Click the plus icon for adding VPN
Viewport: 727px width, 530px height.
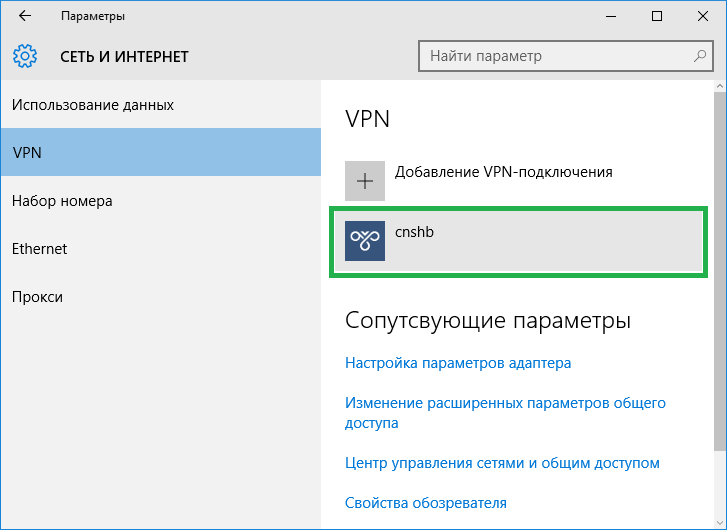pyautogui.click(x=365, y=181)
